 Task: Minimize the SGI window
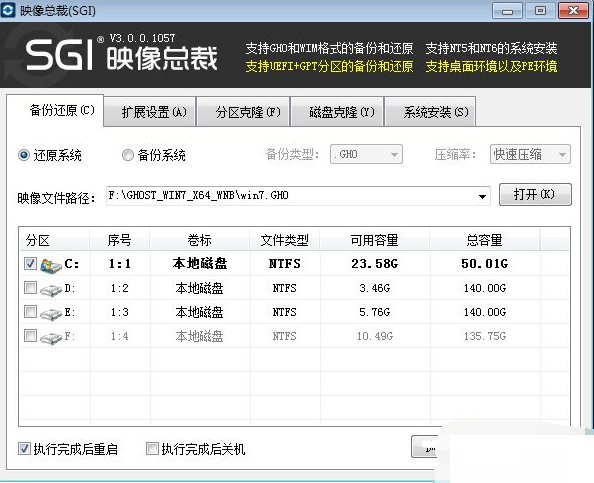(507, 11)
